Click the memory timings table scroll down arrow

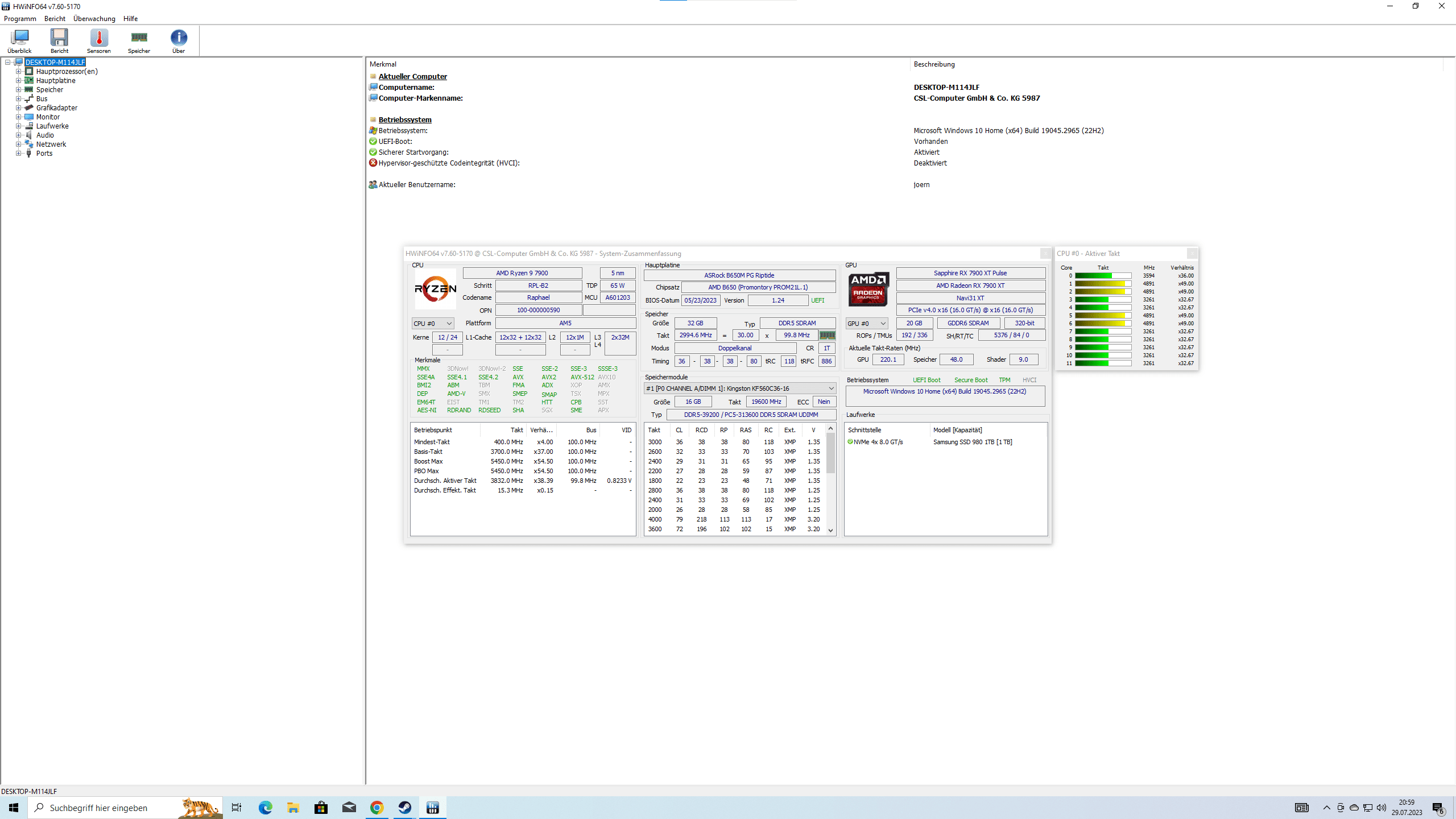tap(830, 530)
